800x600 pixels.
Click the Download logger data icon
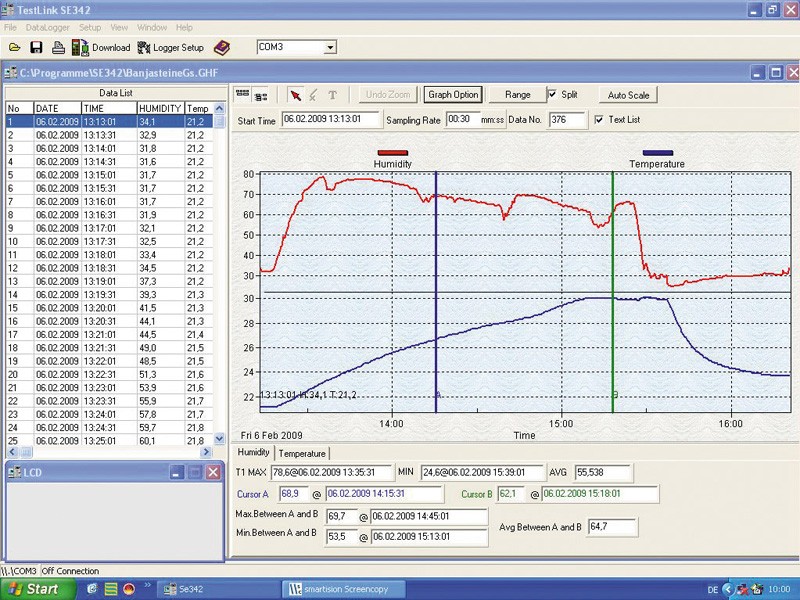coord(80,47)
